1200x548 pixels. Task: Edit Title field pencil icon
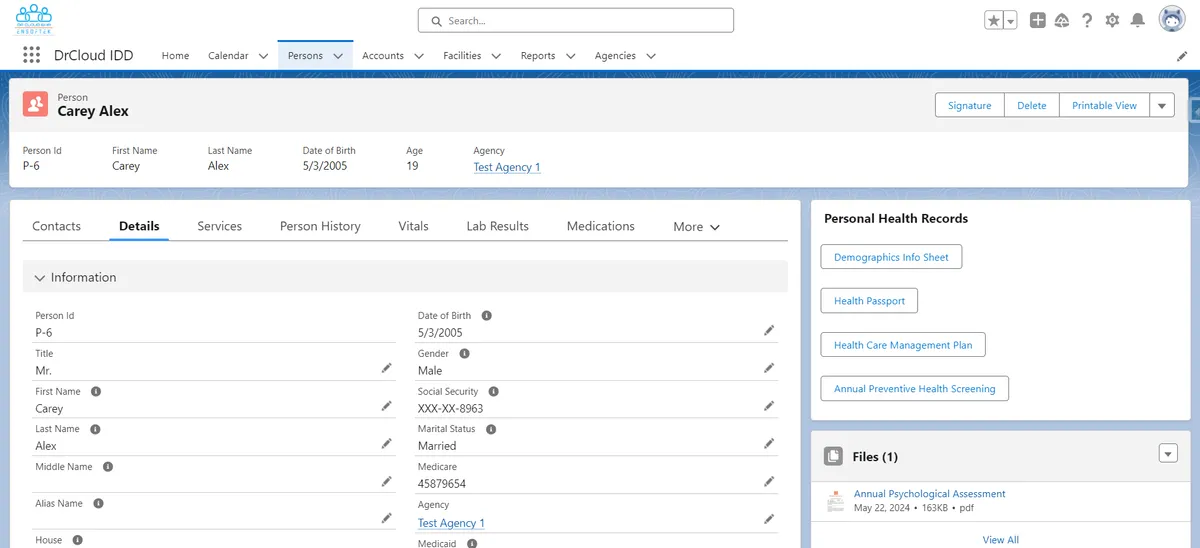[x=387, y=368]
